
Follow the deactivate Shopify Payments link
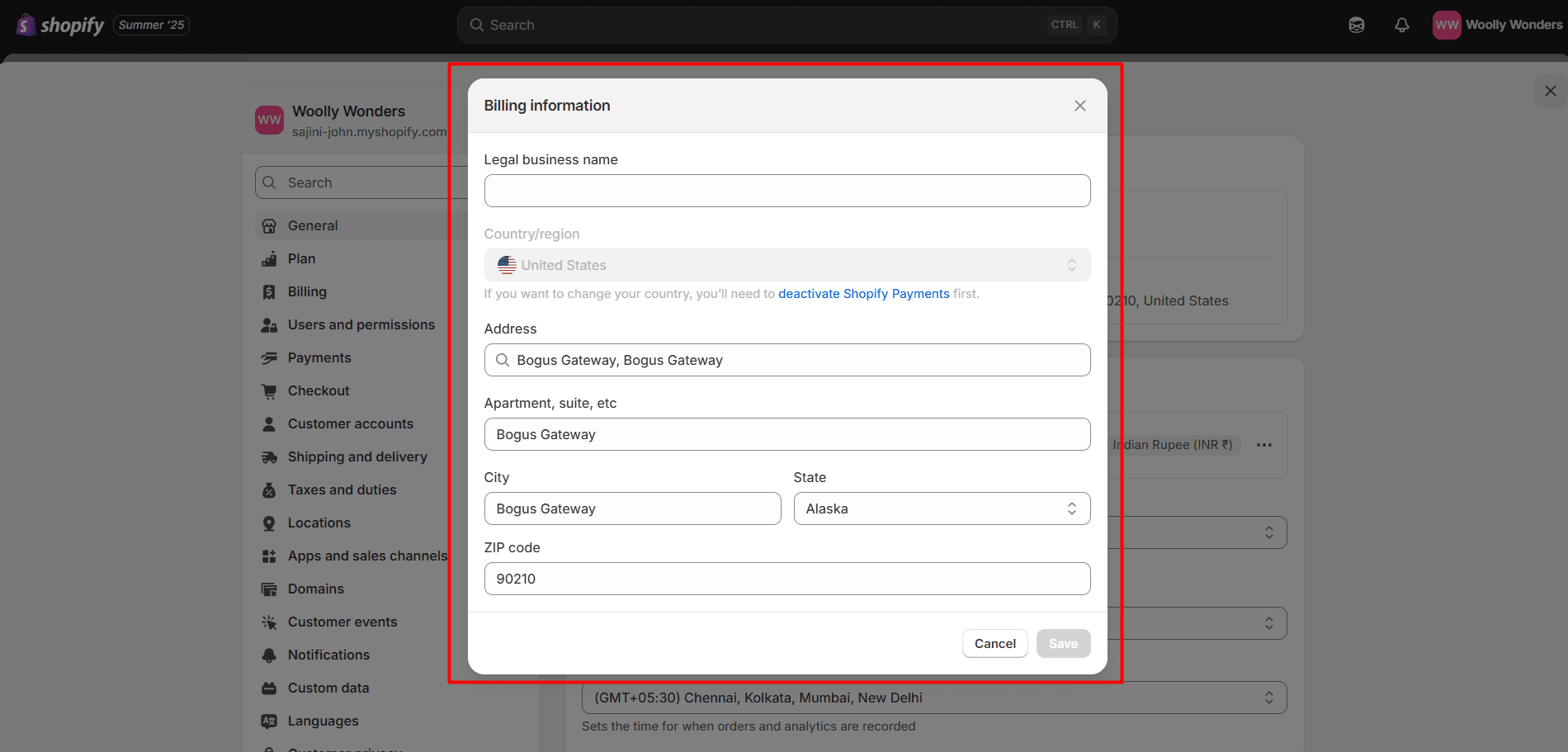click(864, 294)
